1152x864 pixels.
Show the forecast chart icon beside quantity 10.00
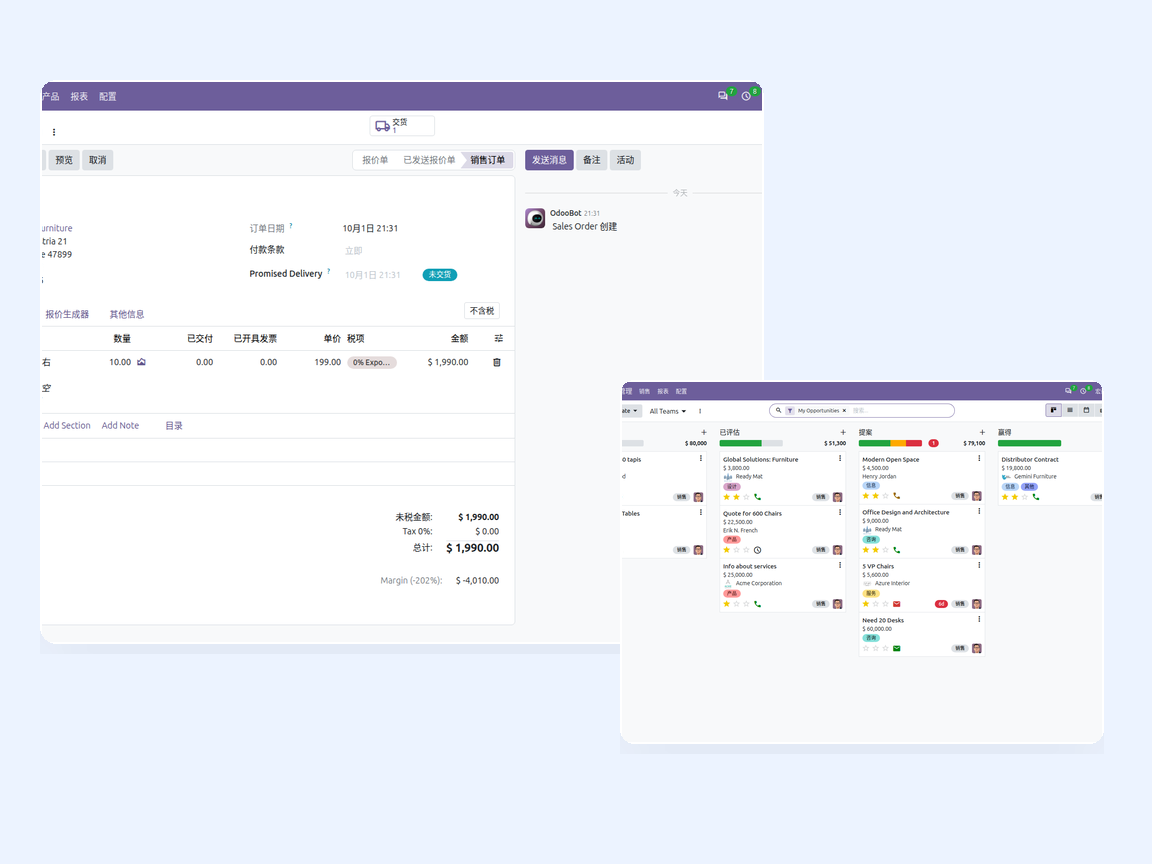(141, 362)
